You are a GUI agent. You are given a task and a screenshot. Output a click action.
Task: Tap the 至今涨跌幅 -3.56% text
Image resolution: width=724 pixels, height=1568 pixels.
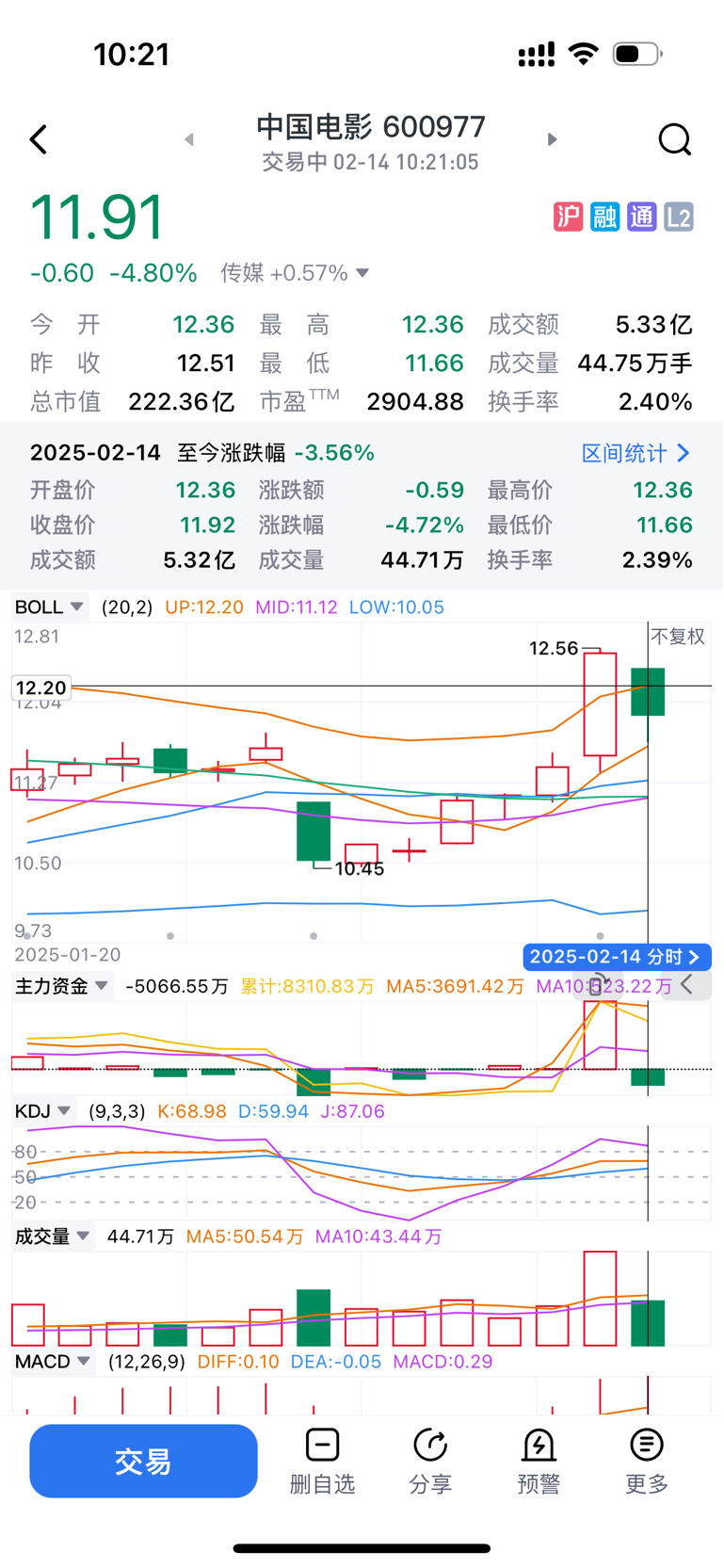click(276, 453)
